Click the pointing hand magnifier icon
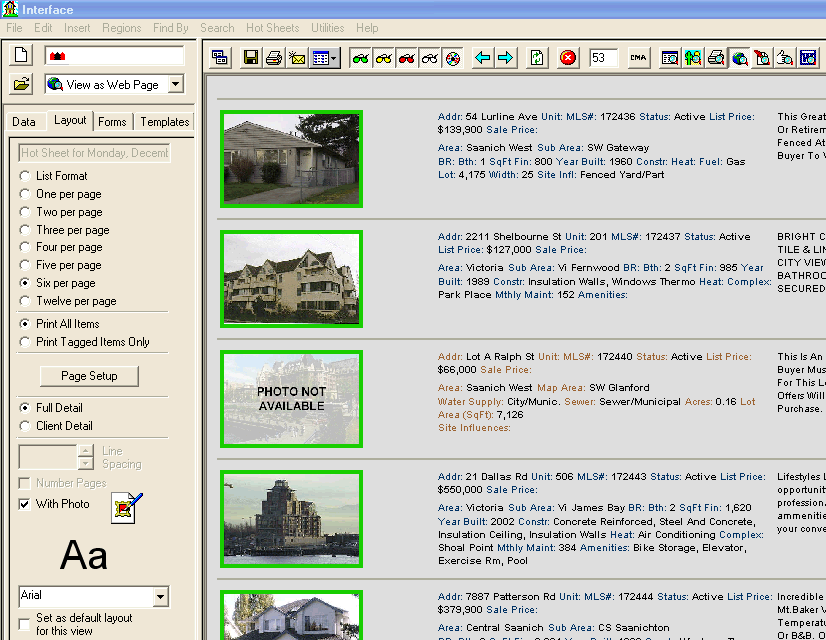 coord(785,58)
